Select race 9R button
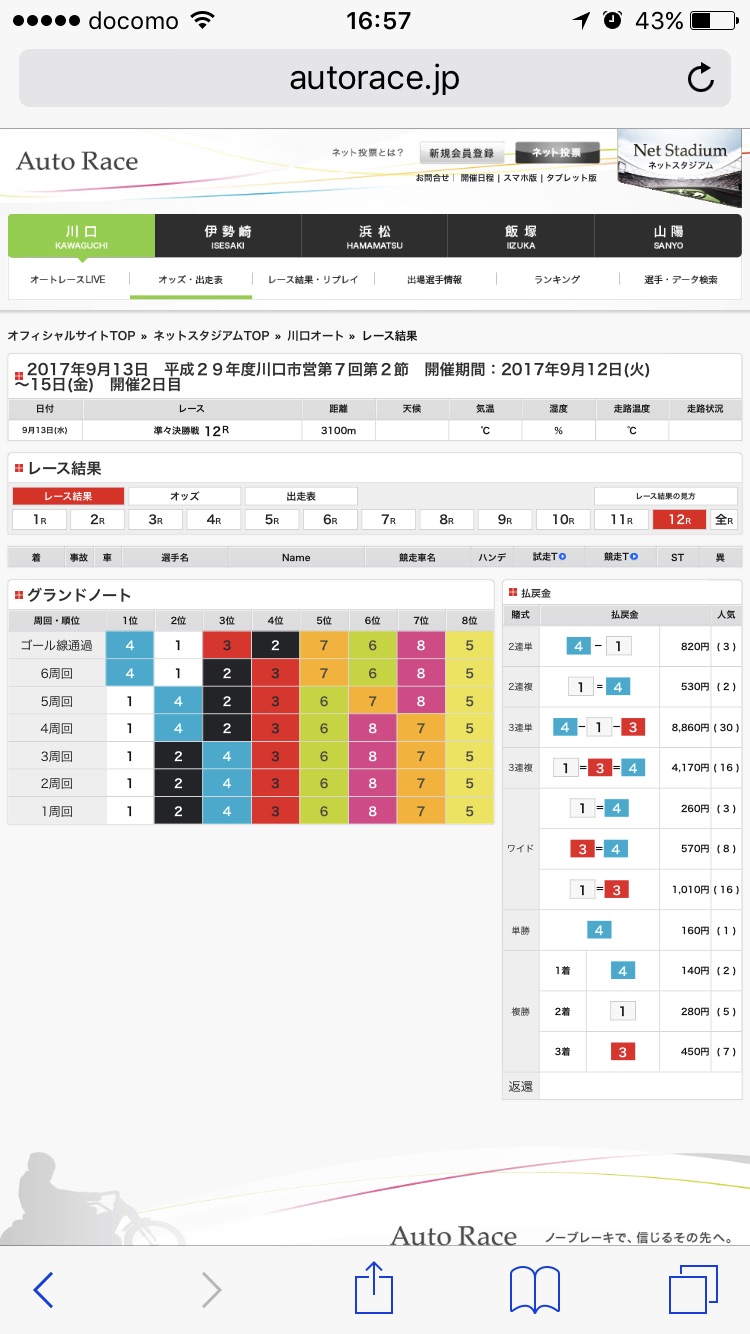This screenshot has width=750, height=1334. coord(505,520)
